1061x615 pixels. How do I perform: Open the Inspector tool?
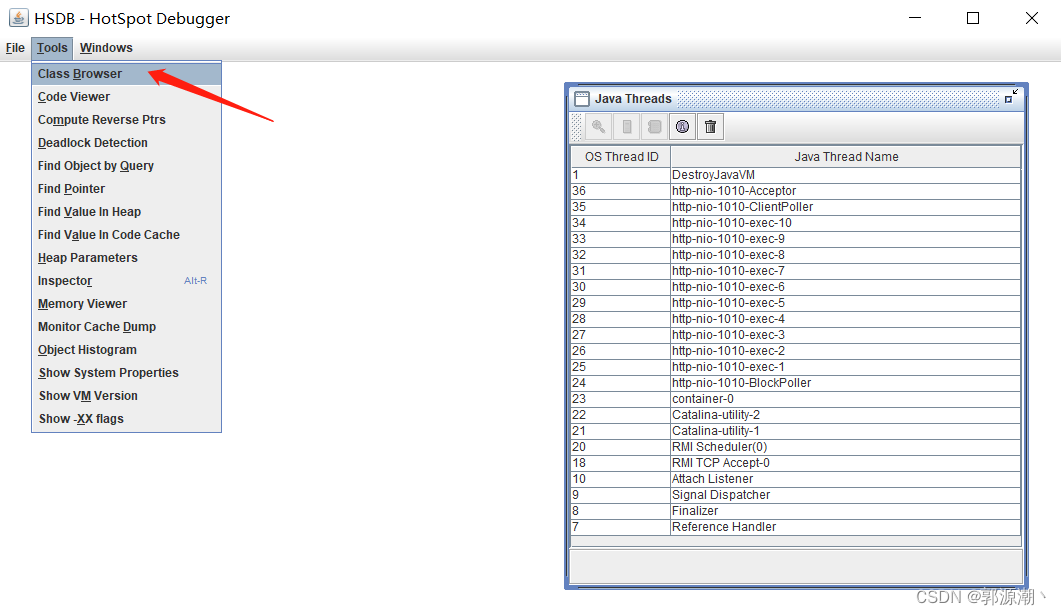[127, 281]
